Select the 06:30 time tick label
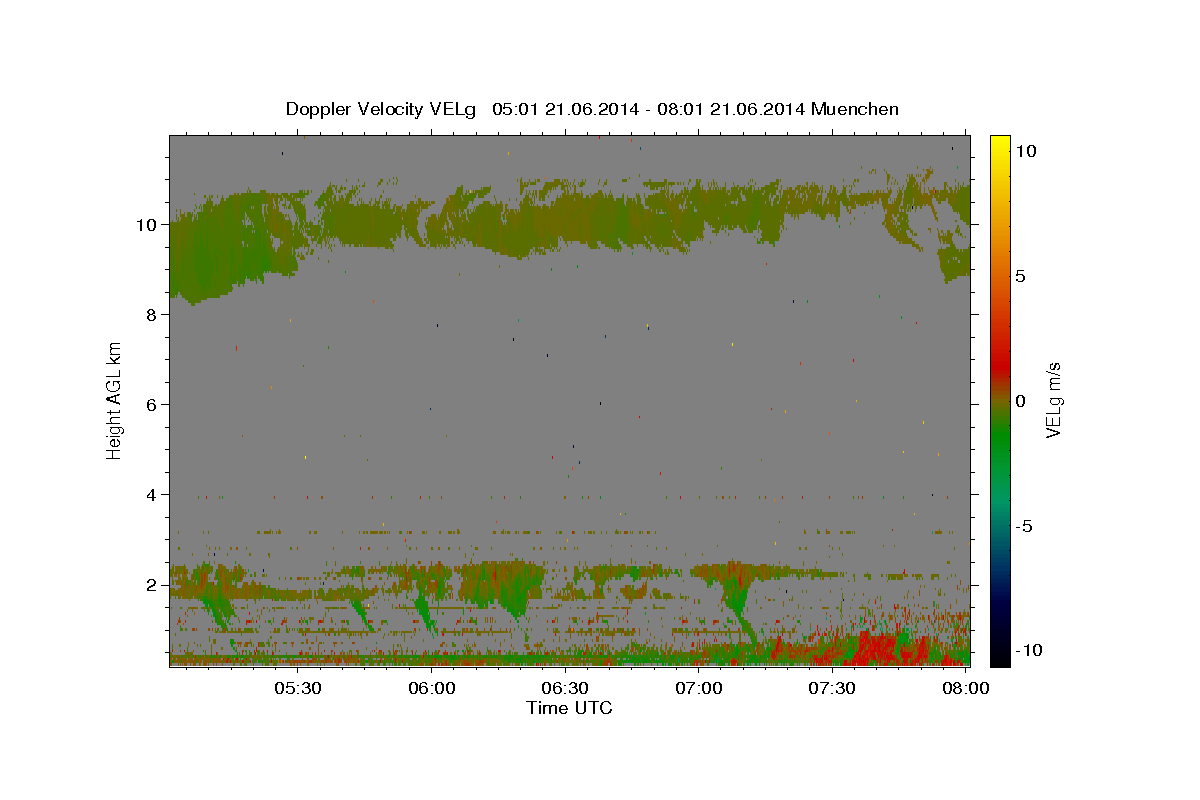This screenshot has height=800, width=1200. 564,689
